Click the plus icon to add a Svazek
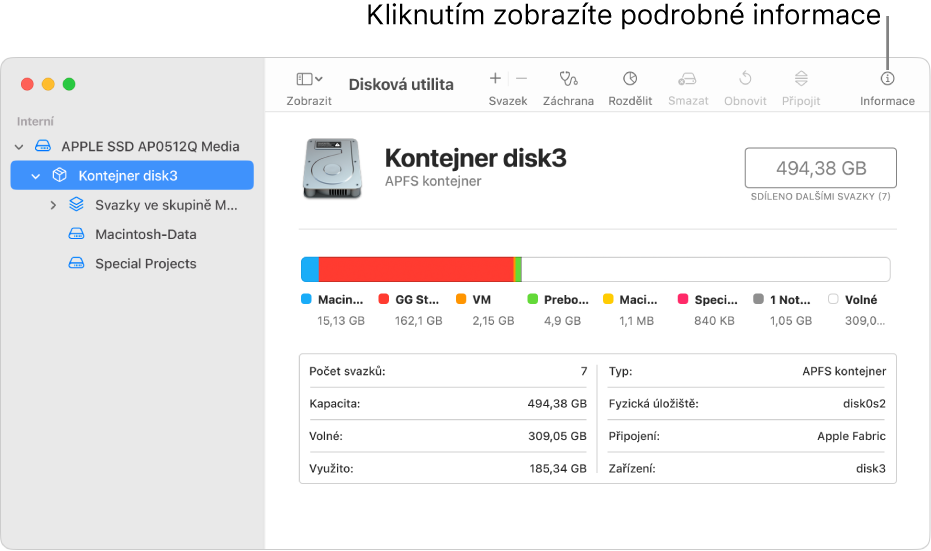Image resolution: width=931 pixels, height=551 pixels. (495, 78)
